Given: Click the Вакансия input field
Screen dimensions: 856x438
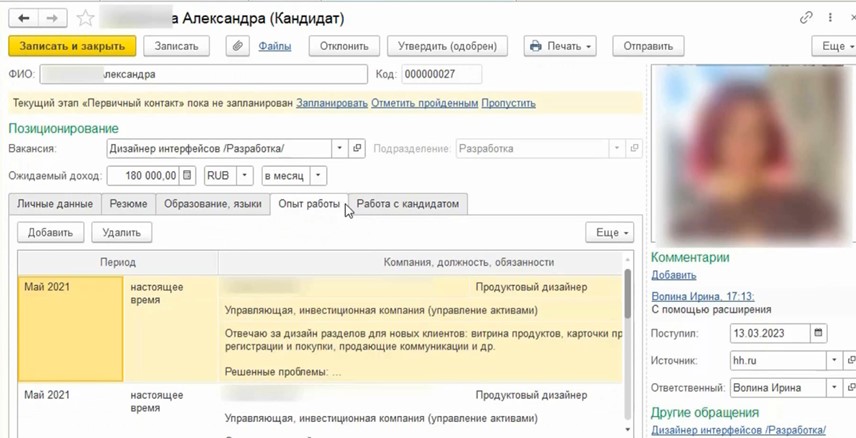Looking at the screenshot, I should [x=219, y=148].
